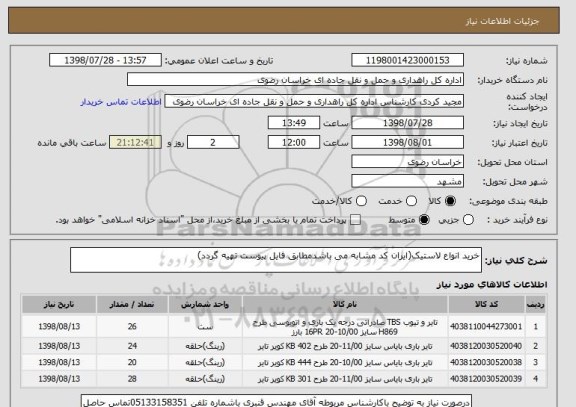The width and height of the screenshot is (576, 407).
Task: Select item code 4038110044273001
Action: click(486, 327)
